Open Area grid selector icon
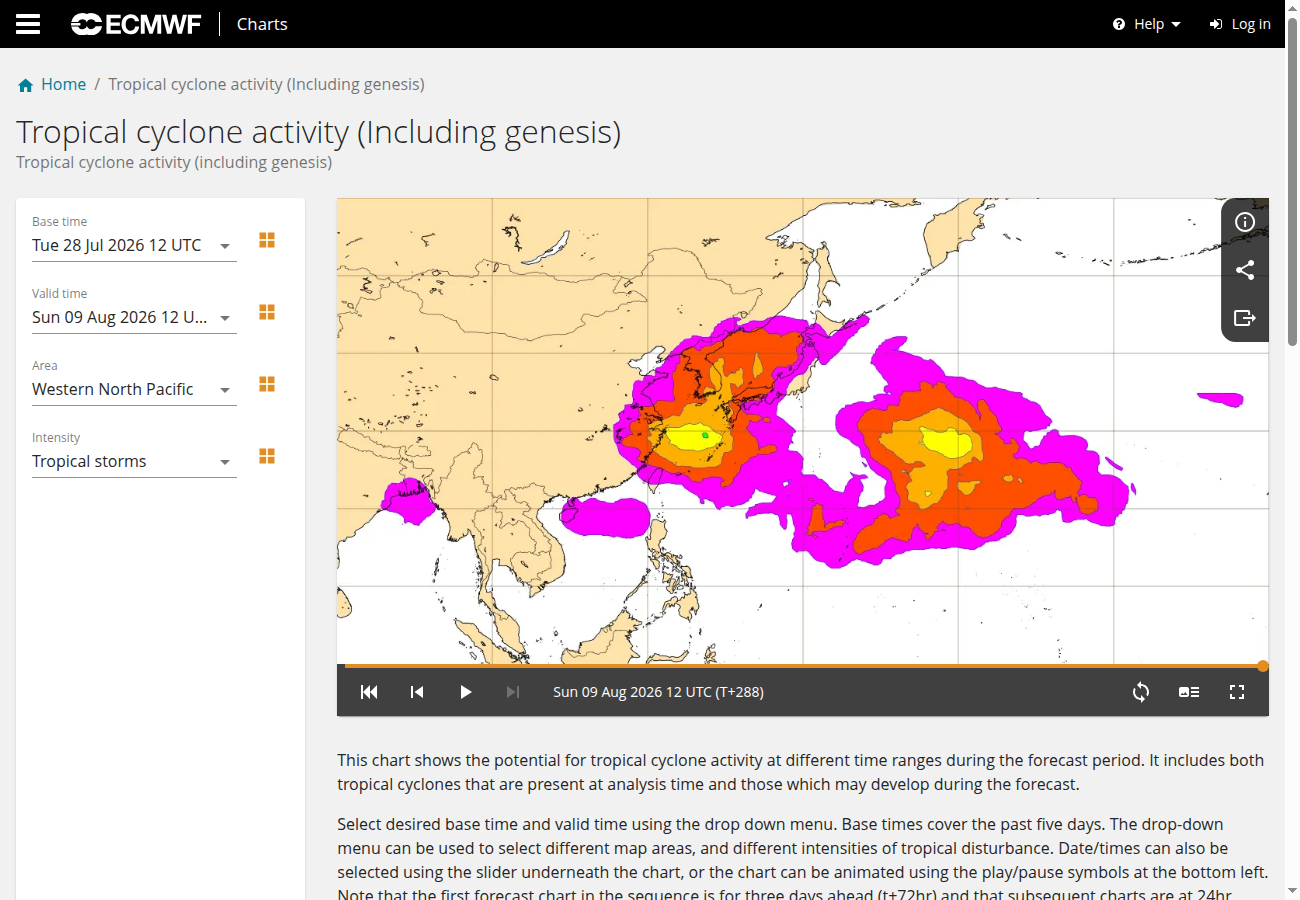The image size is (1300, 900). click(x=267, y=384)
